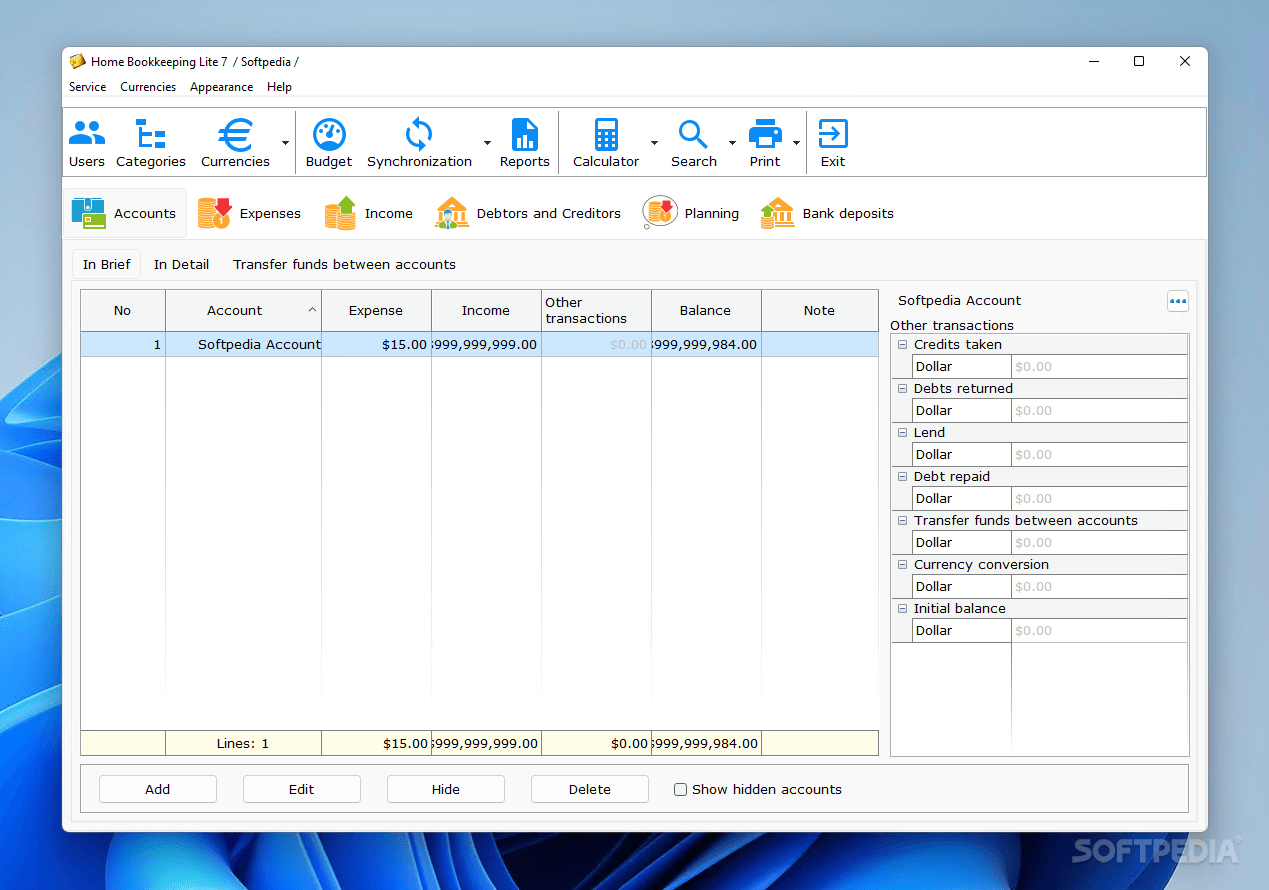Screen dimensions: 1269x890
Task: Select the In Detail tab
Action: click(181, 264)
